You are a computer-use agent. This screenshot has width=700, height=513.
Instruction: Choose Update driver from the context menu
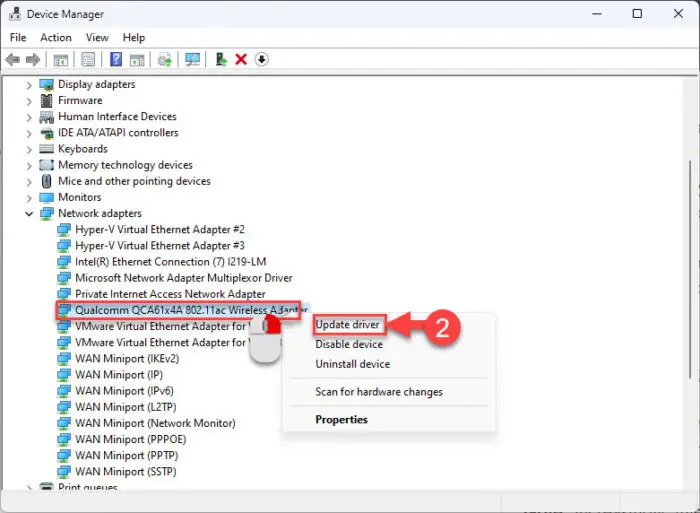click(347, 325)
